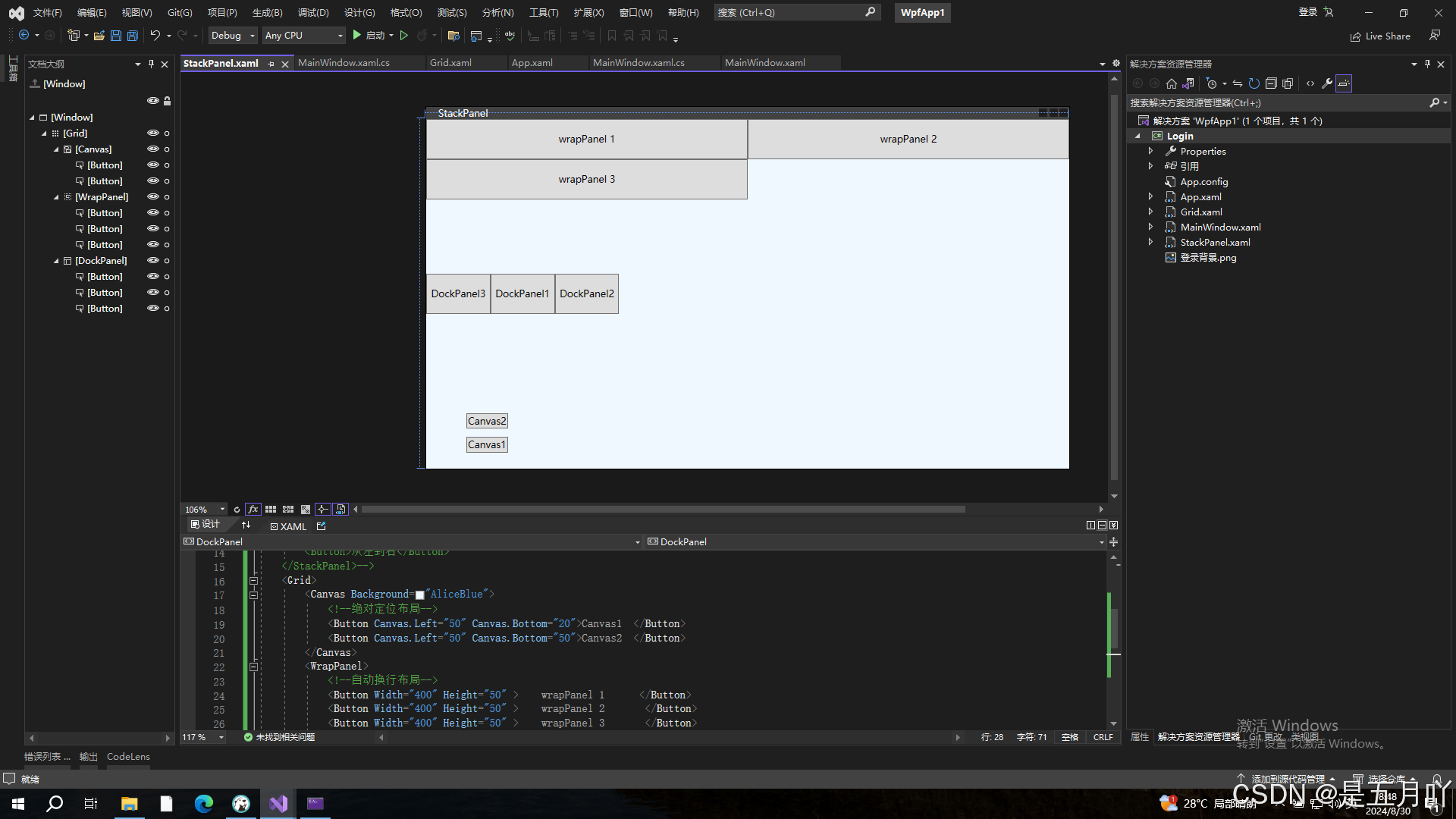Click the Live Share button
The image size is (1456, 819).
[1380, 36]
